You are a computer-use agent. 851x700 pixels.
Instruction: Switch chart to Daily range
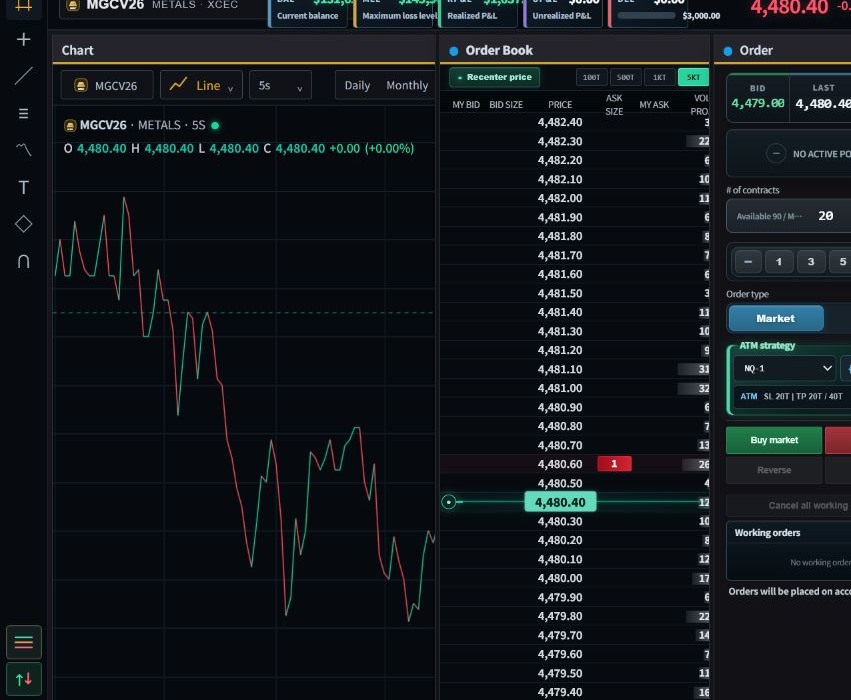(x=357, y=85)
